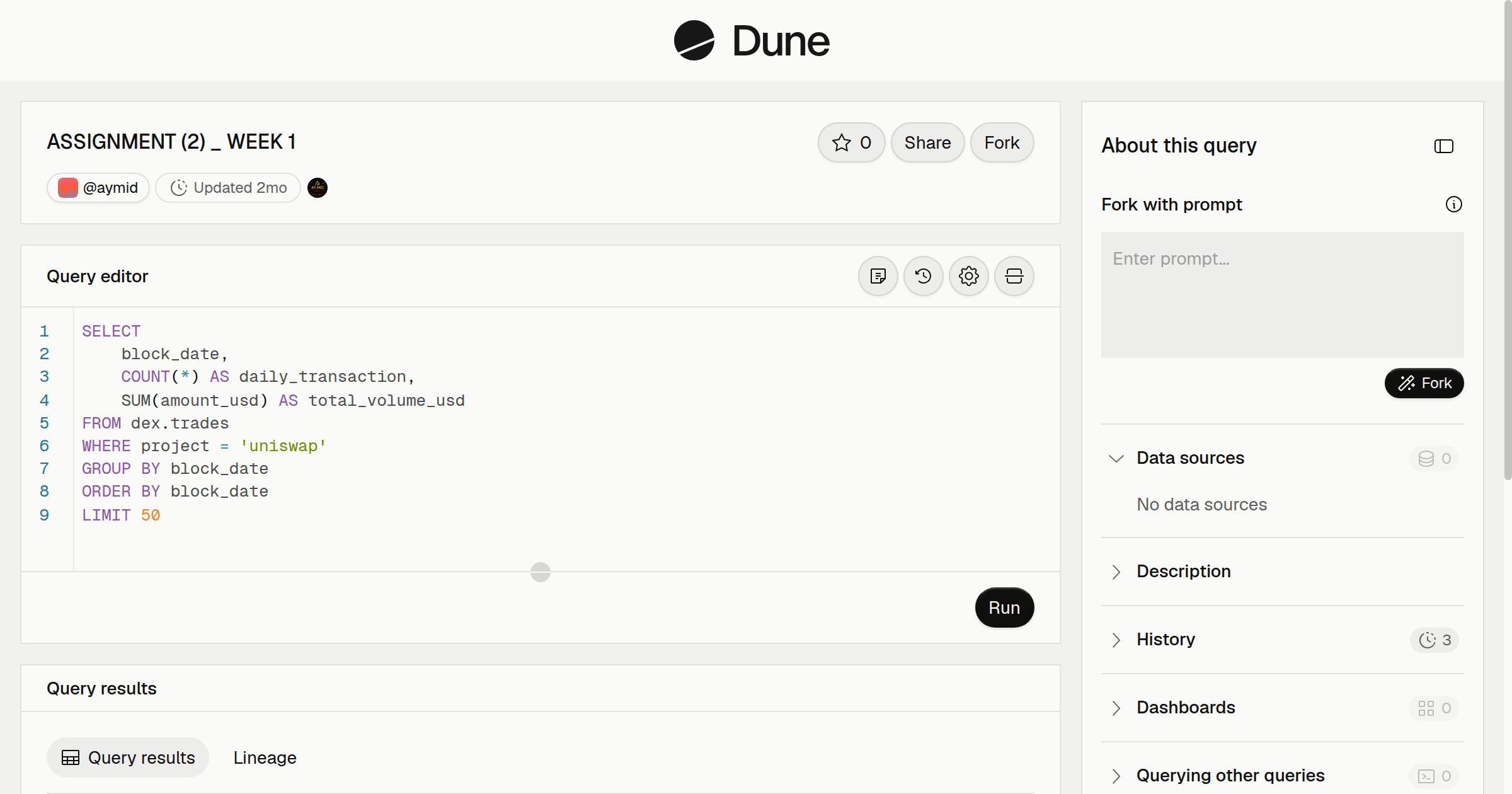Click the 'uniswap' string in the query

click(x=283, y=446)
